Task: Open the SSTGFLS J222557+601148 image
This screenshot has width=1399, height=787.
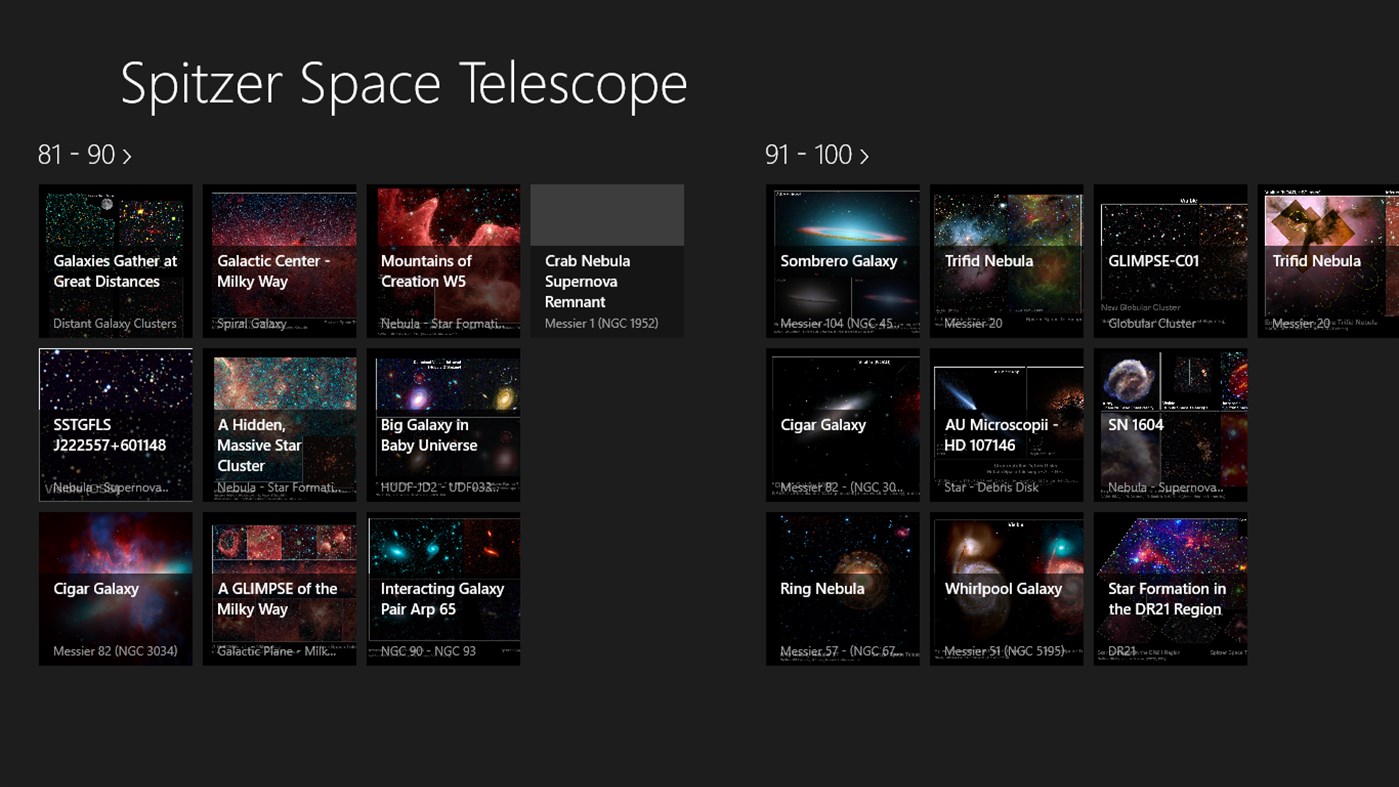Action: (115, 424)
